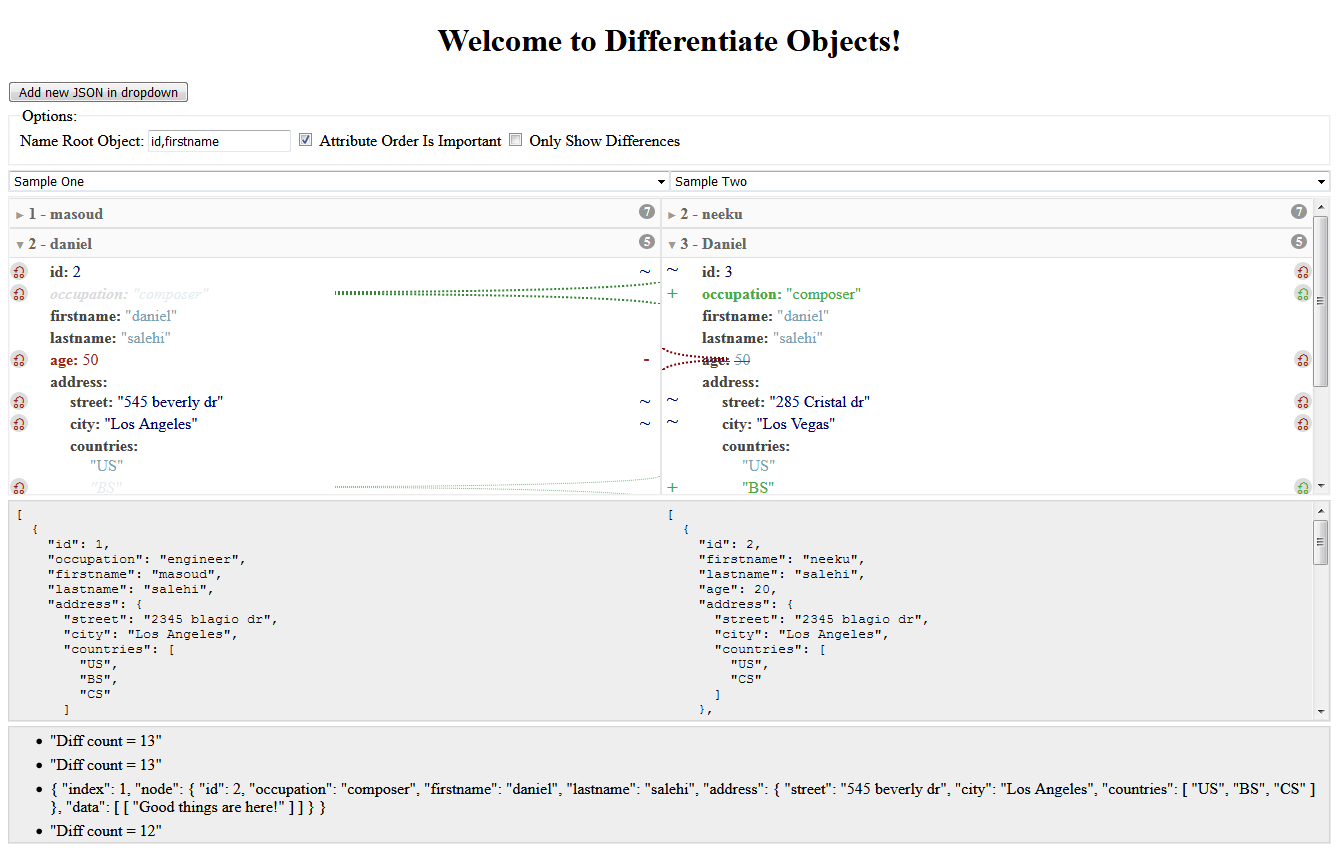Click difference count badge 5 on daniel row
Viewport: 1339px width, 856px height.
[x=647, y=242]
